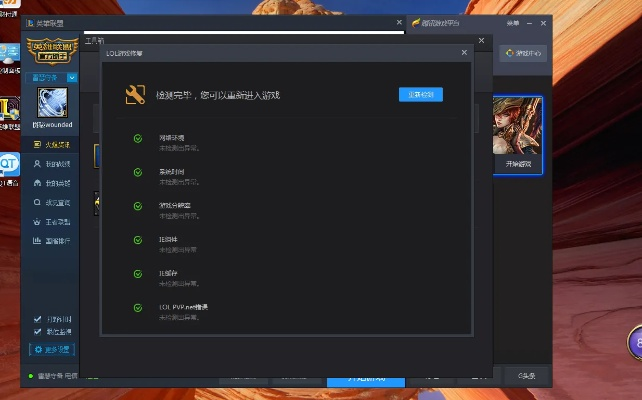642x400 pixels.
Task: Click green check icon beside 游戏分辨率
Action: point(138,206)
